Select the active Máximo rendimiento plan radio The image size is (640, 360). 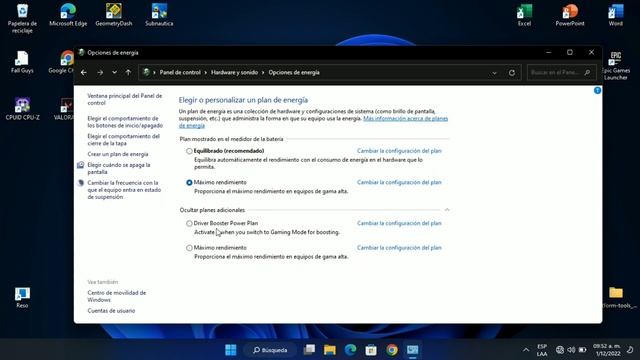coord(189,182)
